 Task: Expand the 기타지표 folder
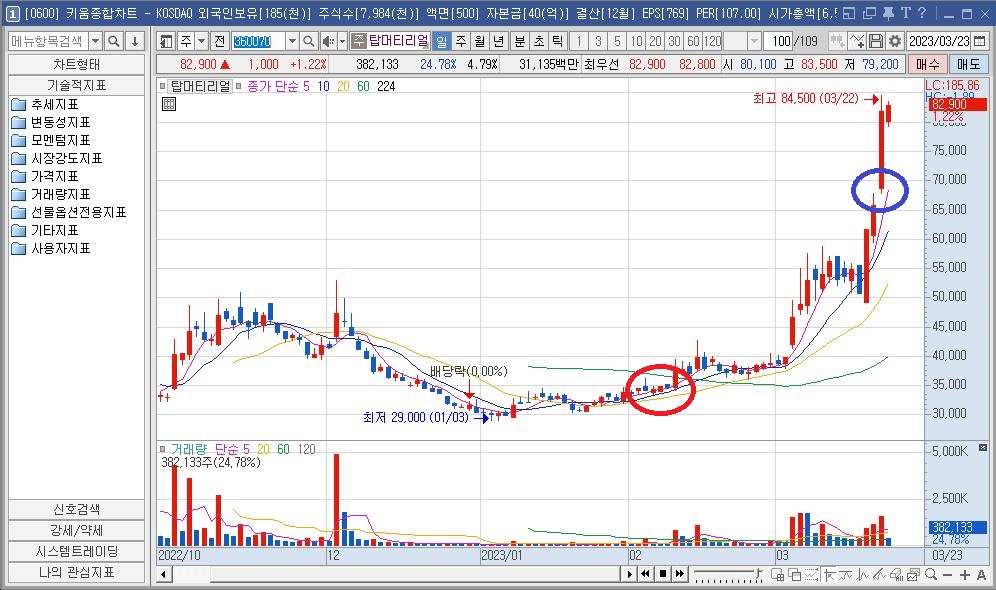46,230
